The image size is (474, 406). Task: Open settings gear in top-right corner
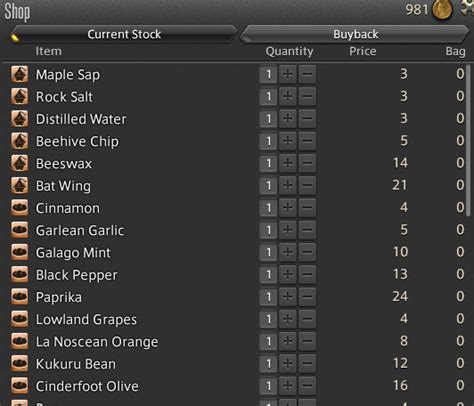(467, 7)
